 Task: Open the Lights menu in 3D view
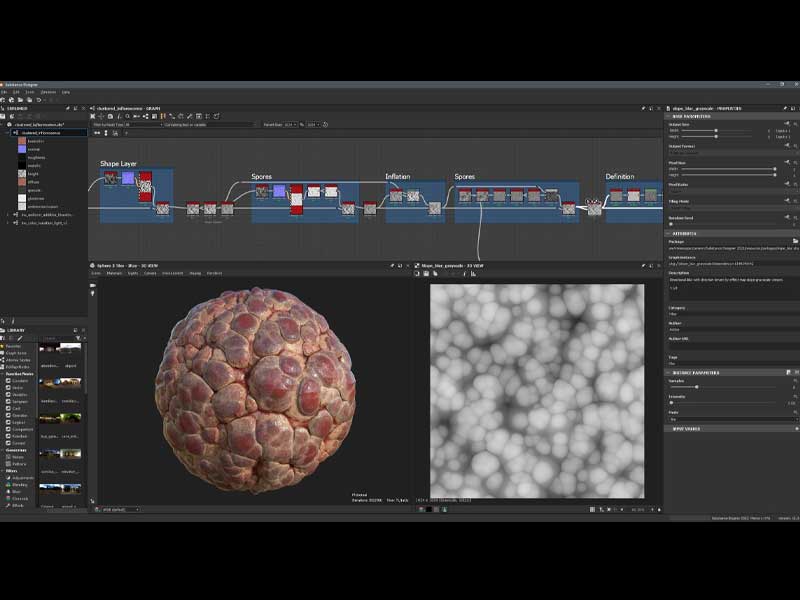(132, 273)
